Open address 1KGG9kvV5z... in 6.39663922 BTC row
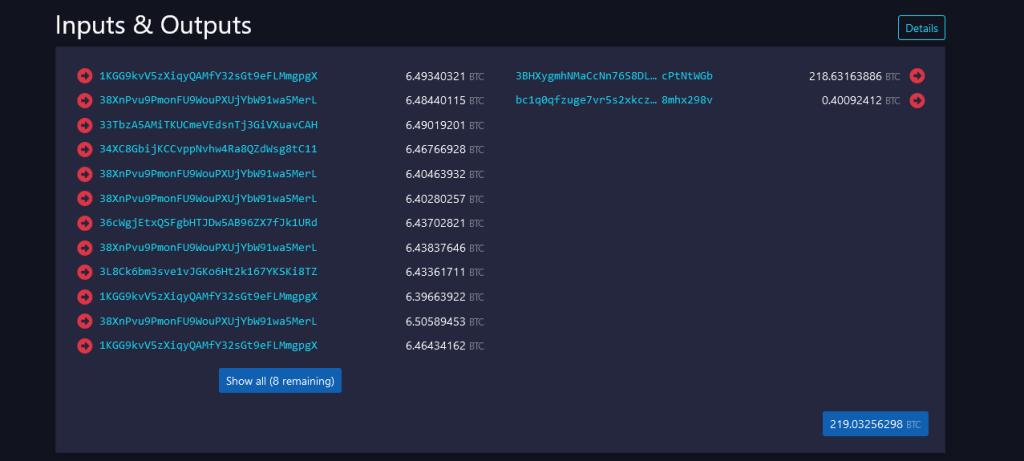The image size is (1024, 461). [x=208, y=296]
